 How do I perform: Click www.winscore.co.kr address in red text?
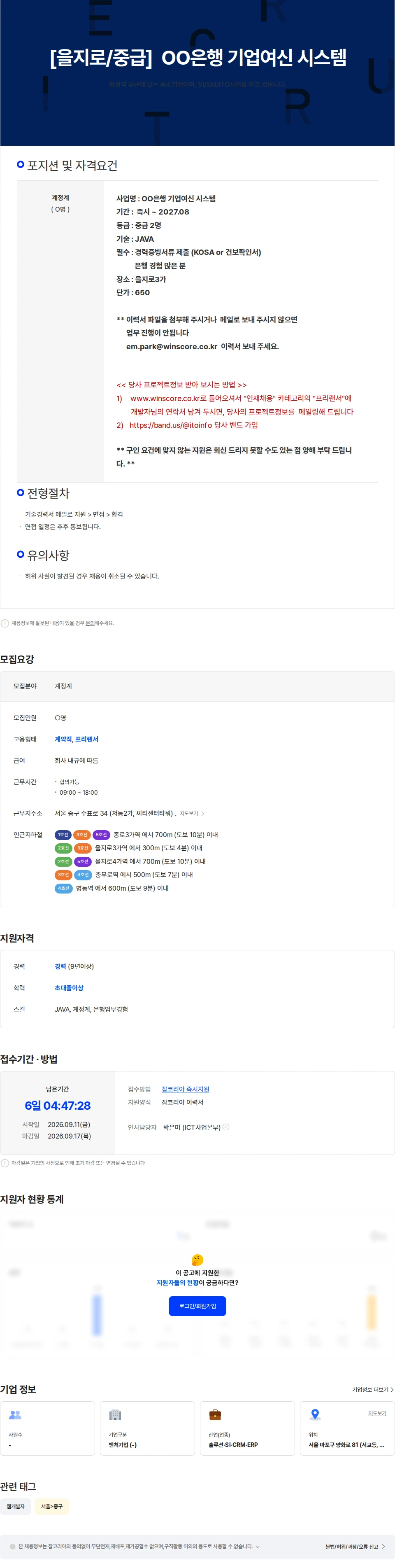click(x=164, y=398)
